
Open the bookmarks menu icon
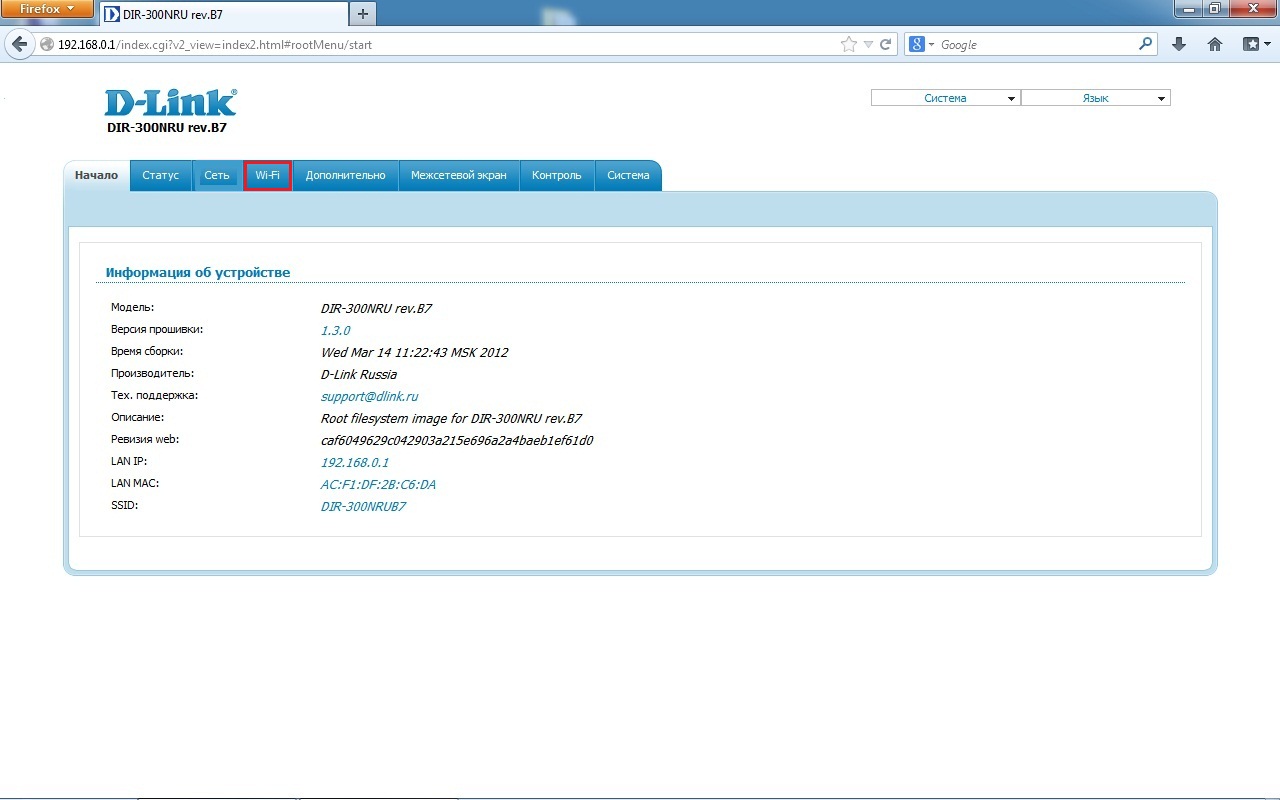coord(1256,45)
